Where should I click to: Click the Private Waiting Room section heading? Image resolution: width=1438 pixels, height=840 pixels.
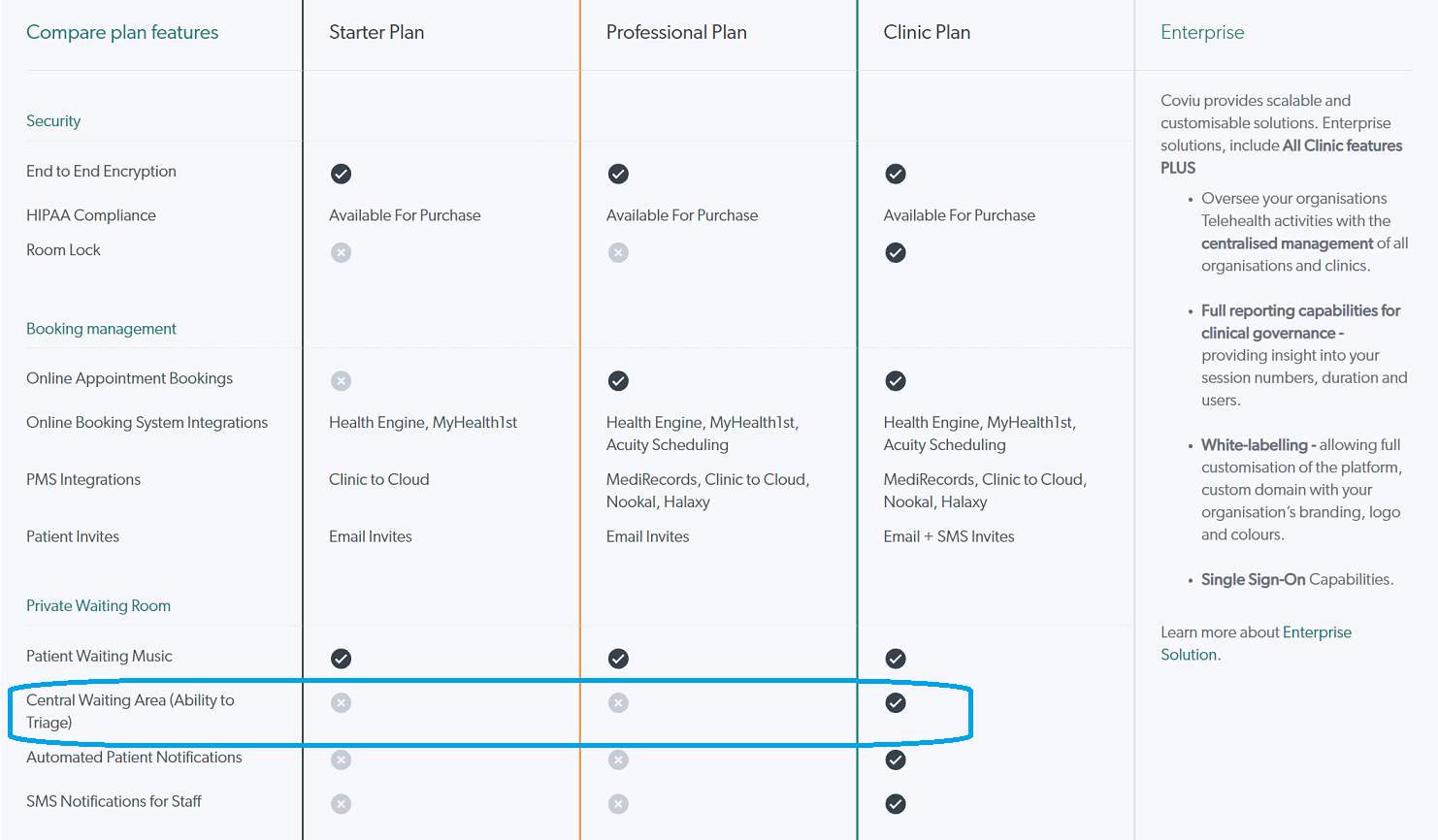[98, 606]
